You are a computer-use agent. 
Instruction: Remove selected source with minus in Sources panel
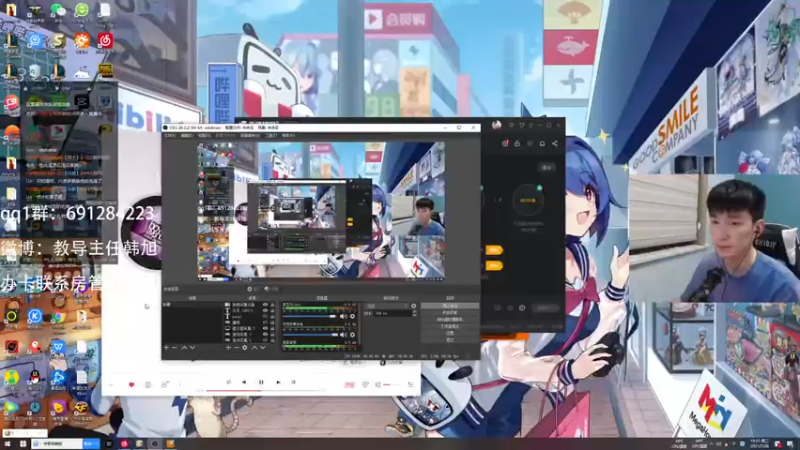(236, 347)
